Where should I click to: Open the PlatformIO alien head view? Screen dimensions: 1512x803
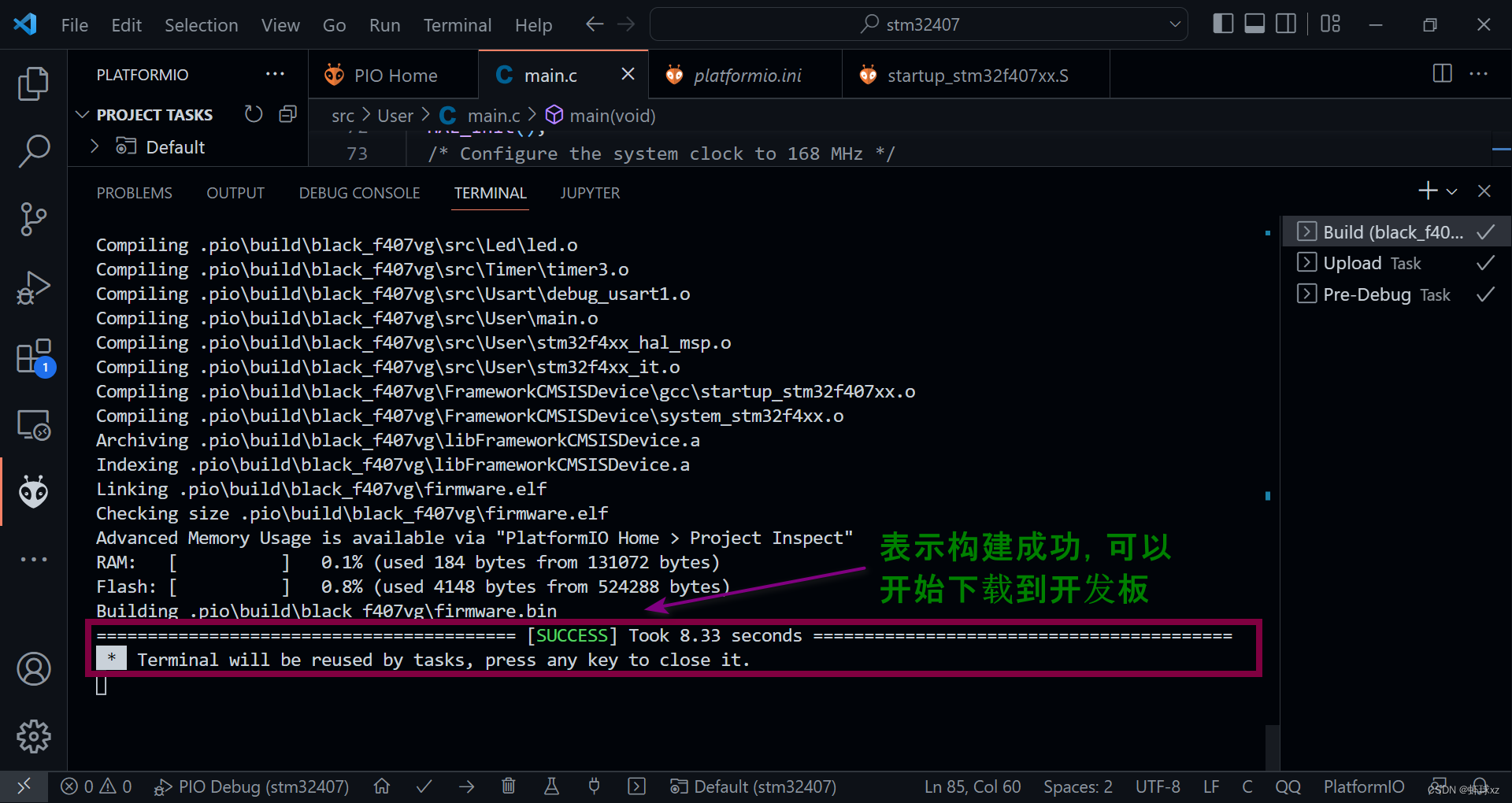pyautogui.click(x=33, y=492)
